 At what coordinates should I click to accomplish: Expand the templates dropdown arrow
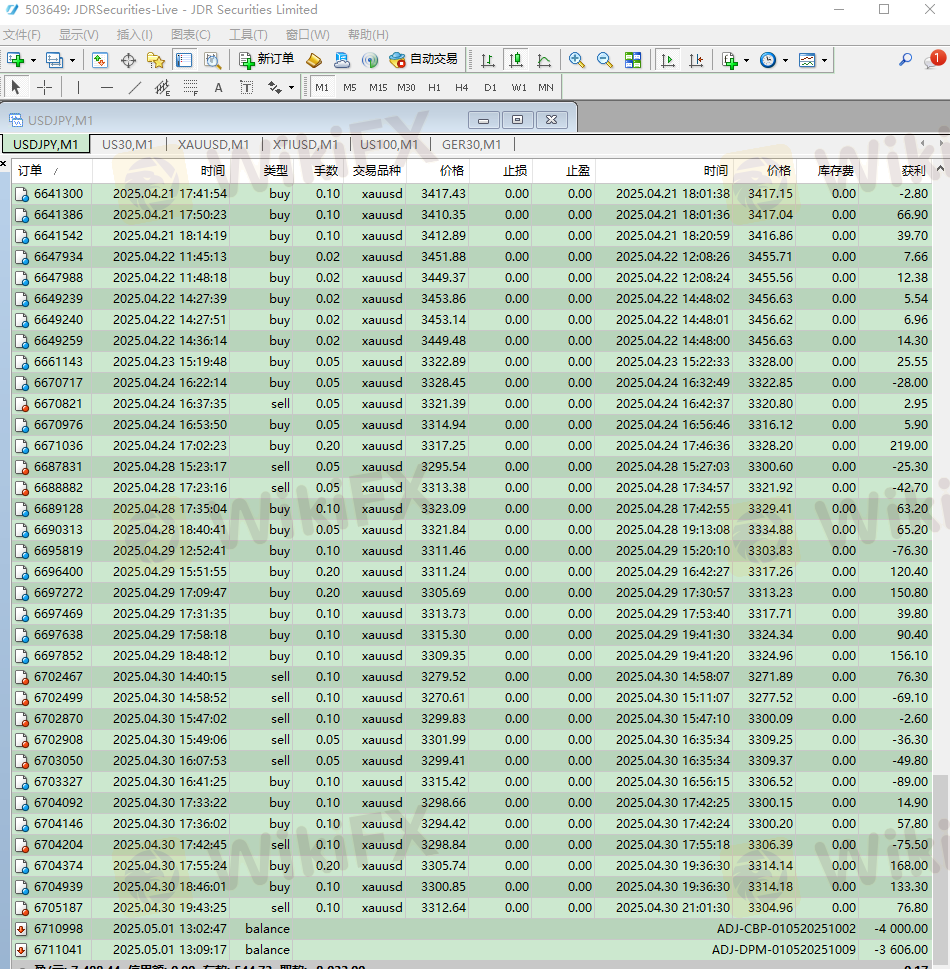tap(824, 60)
